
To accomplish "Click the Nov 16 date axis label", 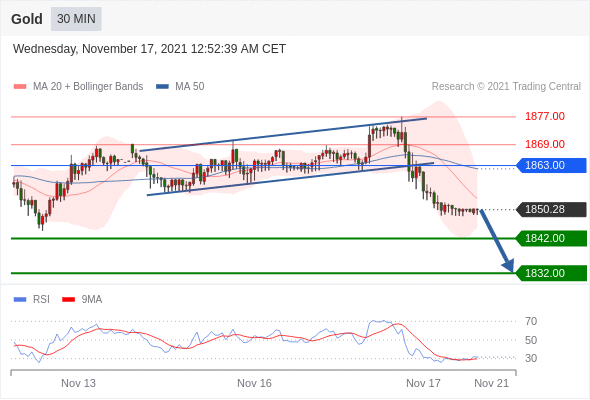I will pyautogui.click(x=254, y=383).
